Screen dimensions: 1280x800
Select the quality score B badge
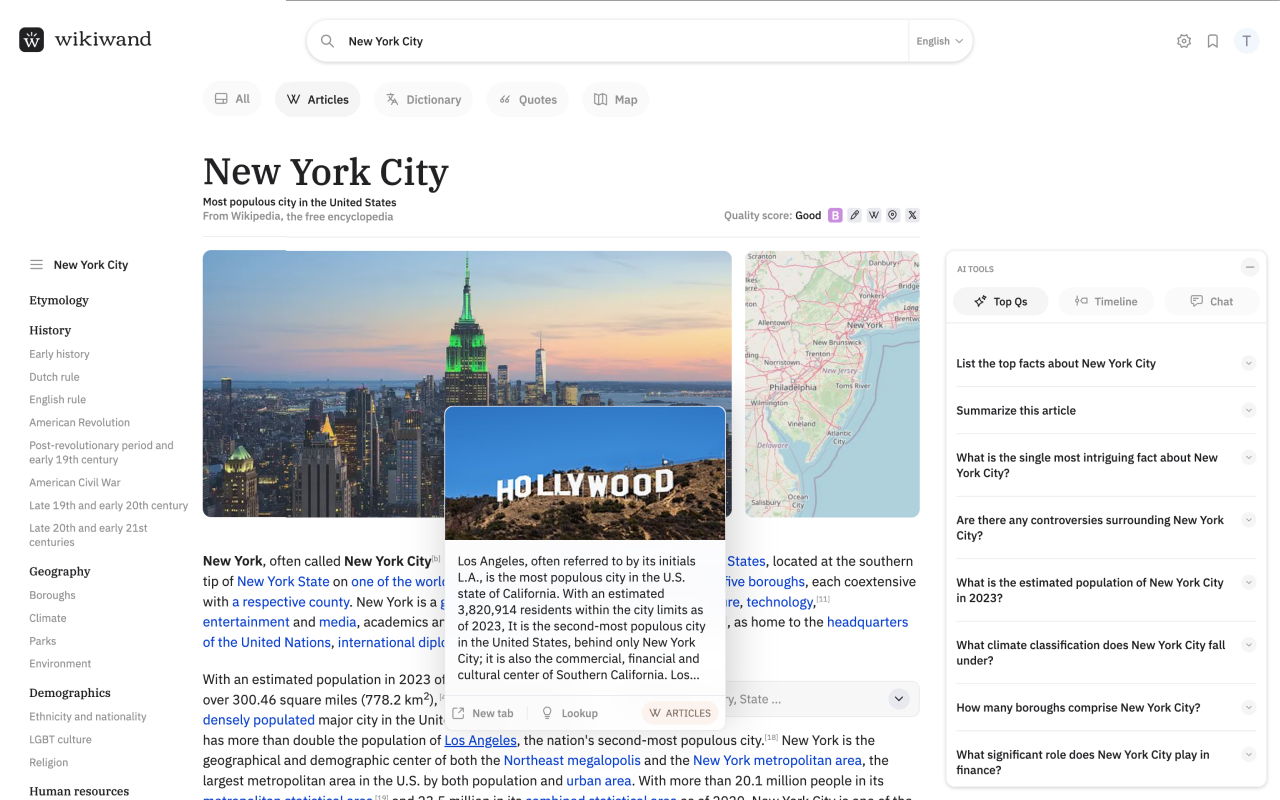[x=835, y=214]
